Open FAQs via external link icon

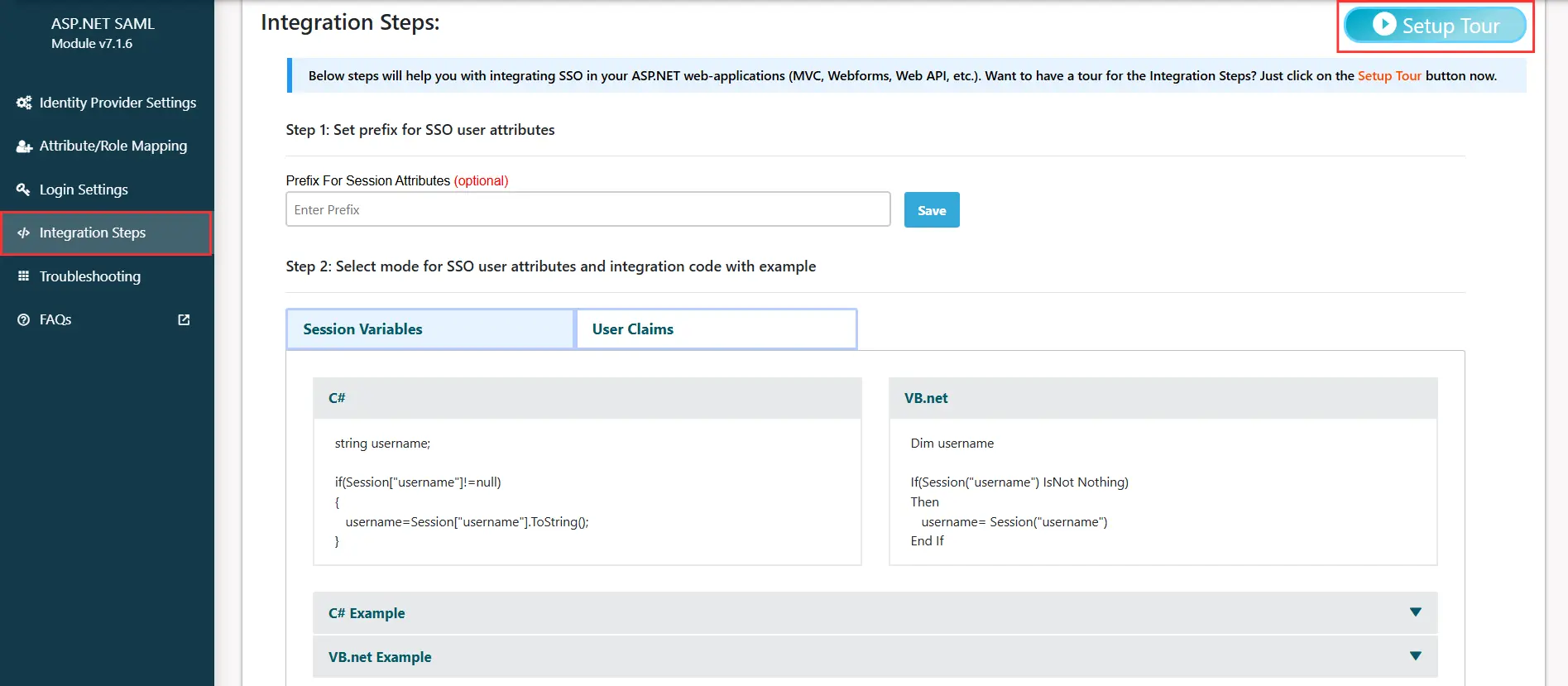click(x=184, y=319)
